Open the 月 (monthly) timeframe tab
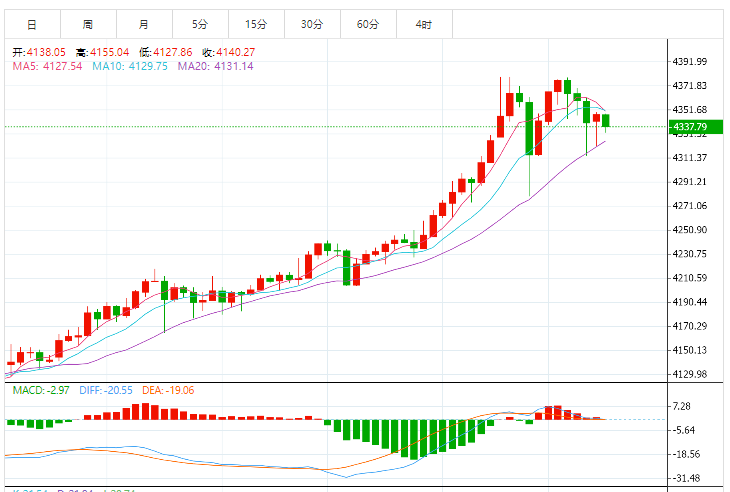 pyautogui.click(x=144, y=23)
